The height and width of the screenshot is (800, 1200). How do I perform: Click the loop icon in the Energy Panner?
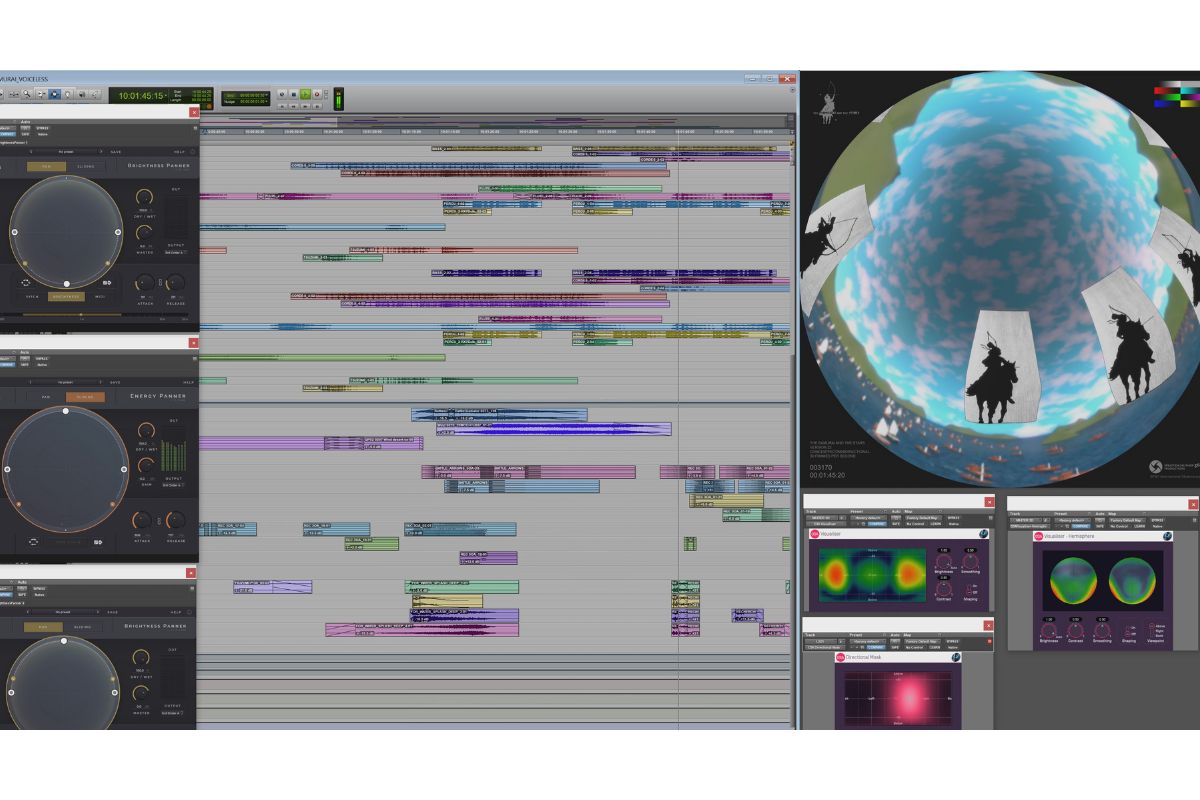pyautogui.click(x=33, y=541)
